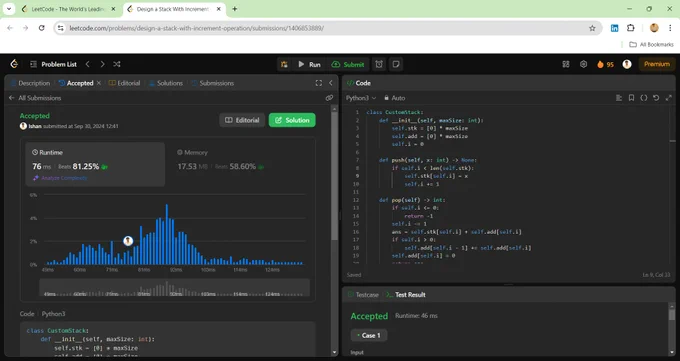Open the browser extensions puzzle icon
The width and height of the screenshot is (680, 361).
(631, 28)
